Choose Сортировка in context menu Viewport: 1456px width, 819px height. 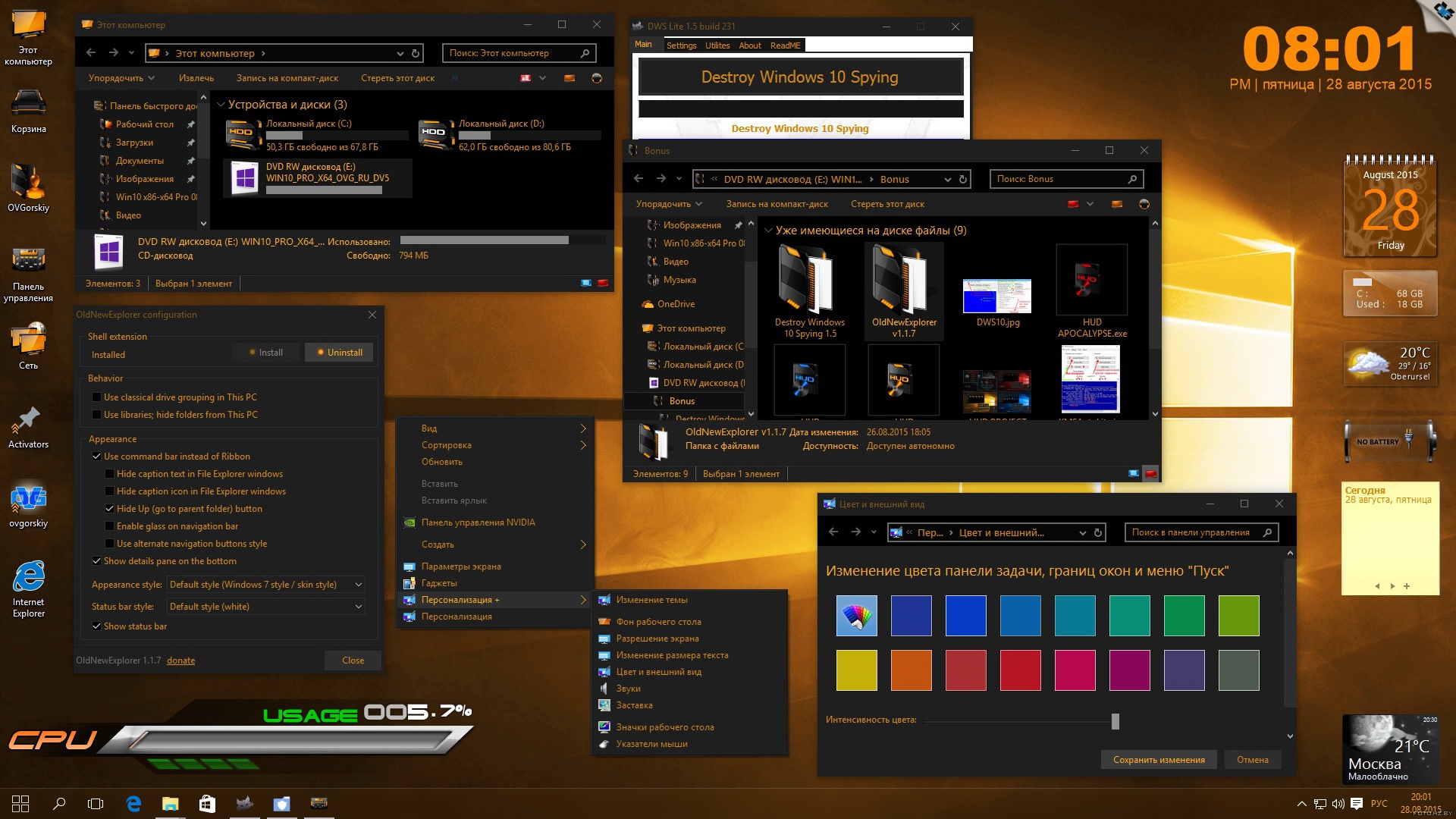[x=495, y=445]
